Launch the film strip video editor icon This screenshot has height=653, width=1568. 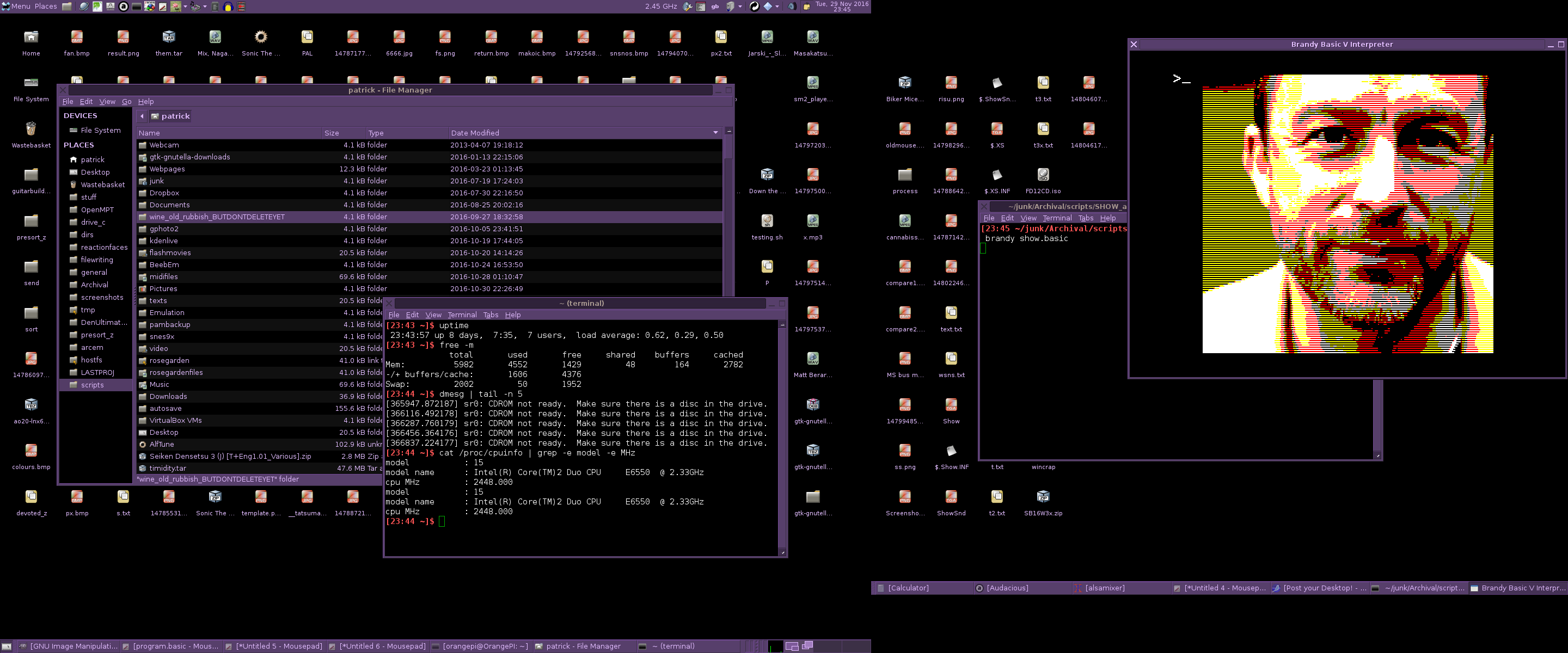[242, 7]
